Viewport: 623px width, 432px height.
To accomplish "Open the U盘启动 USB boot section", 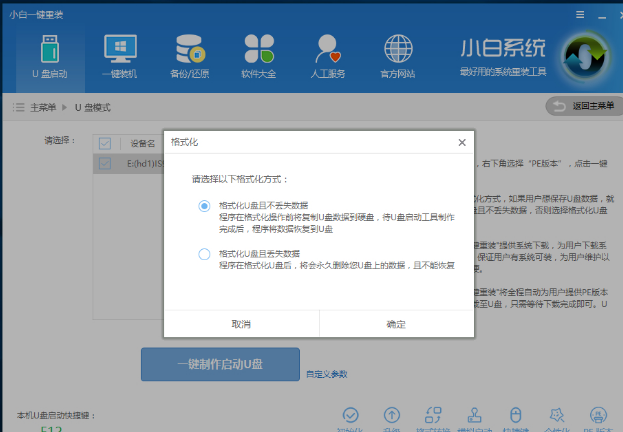I will (50, 55).
